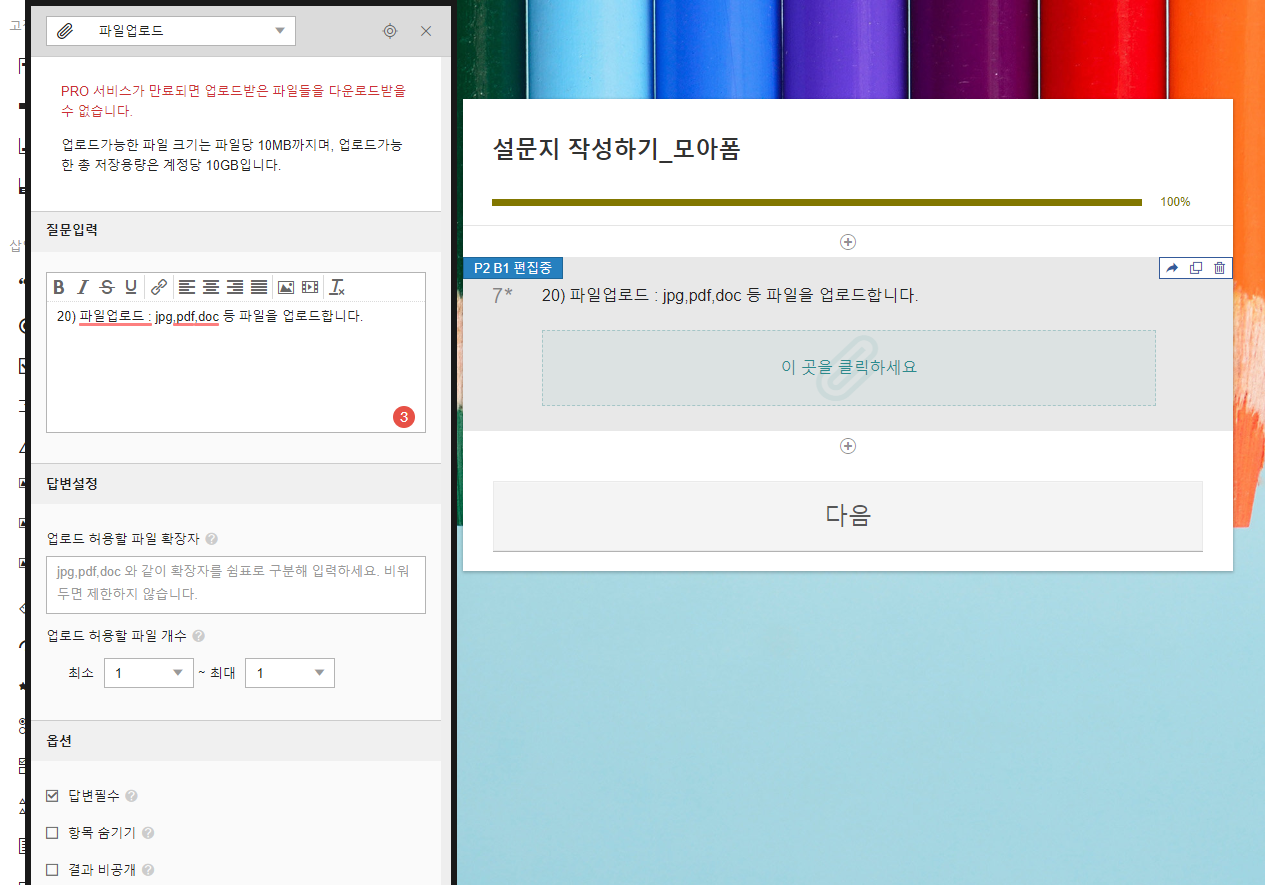The image size is (1265, 885).
Task: Align question text right
Action: tap(235, 287)
